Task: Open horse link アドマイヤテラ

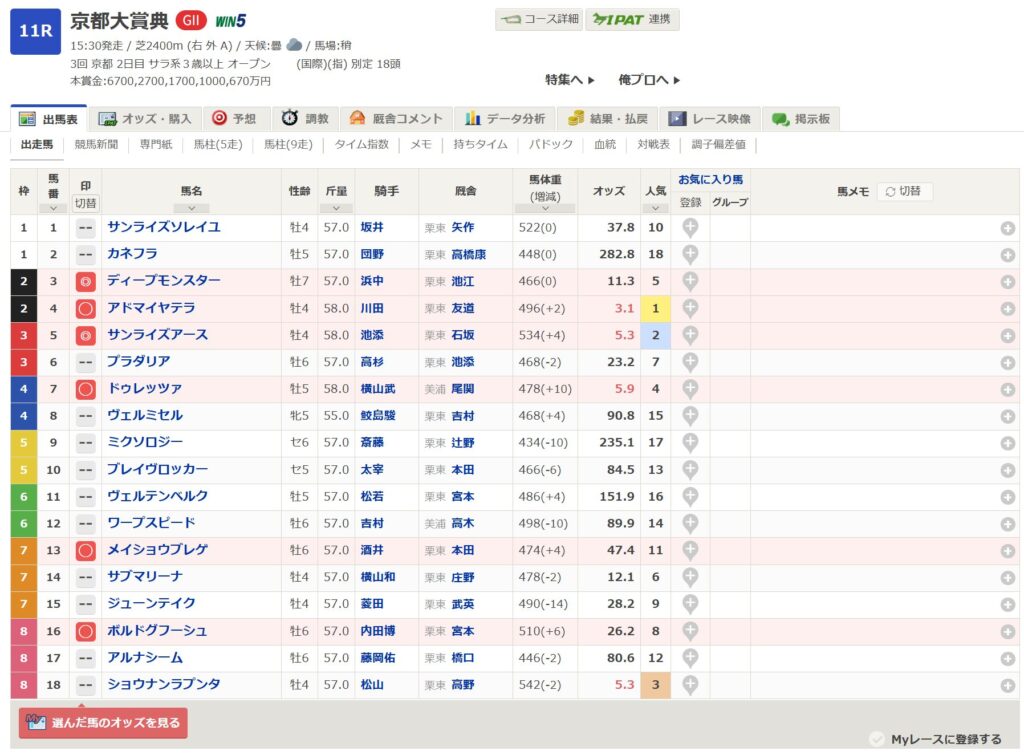Action: click(x=151, y=308)
